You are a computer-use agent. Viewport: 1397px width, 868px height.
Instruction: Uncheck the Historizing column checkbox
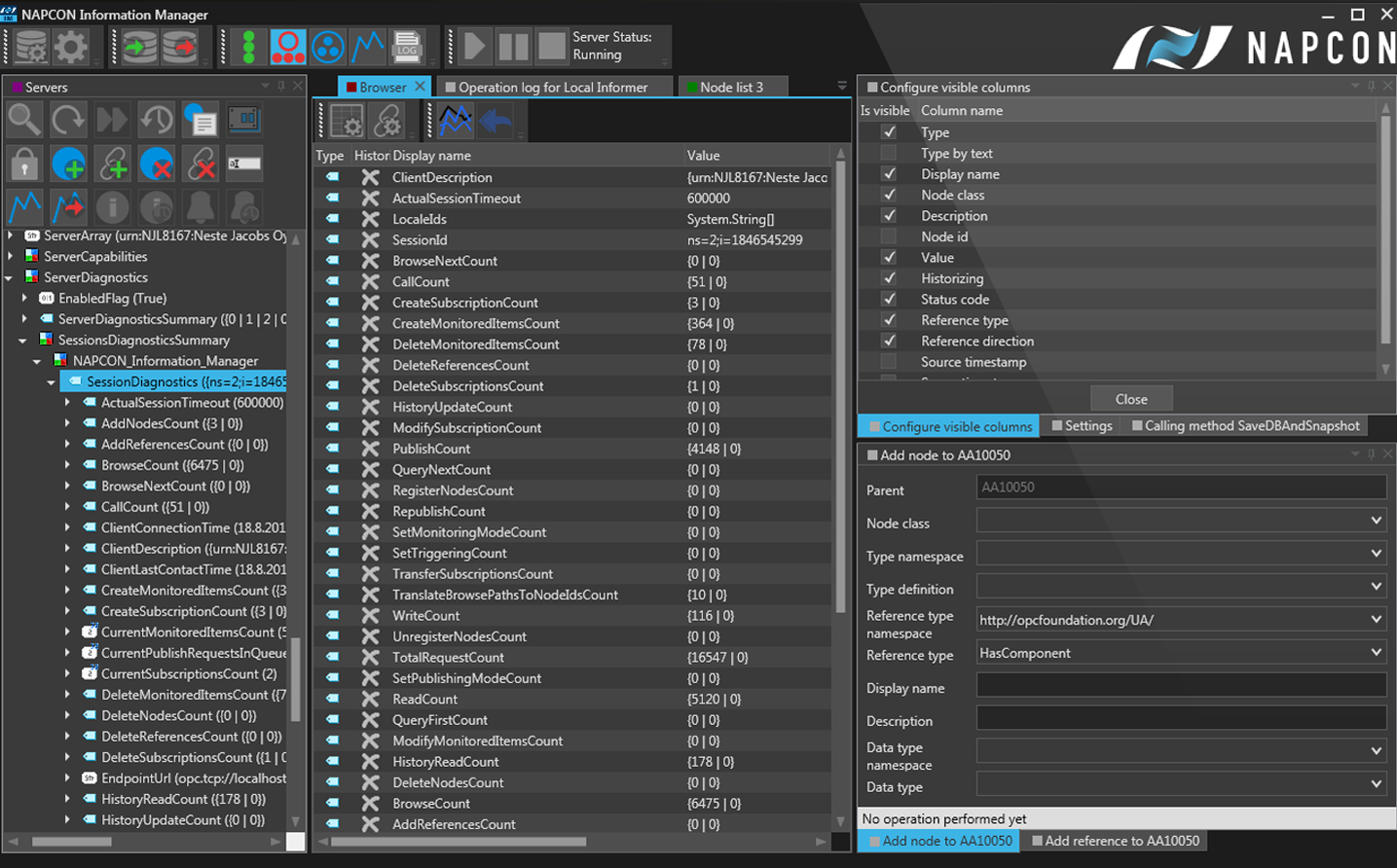click(x=889, y=278)
